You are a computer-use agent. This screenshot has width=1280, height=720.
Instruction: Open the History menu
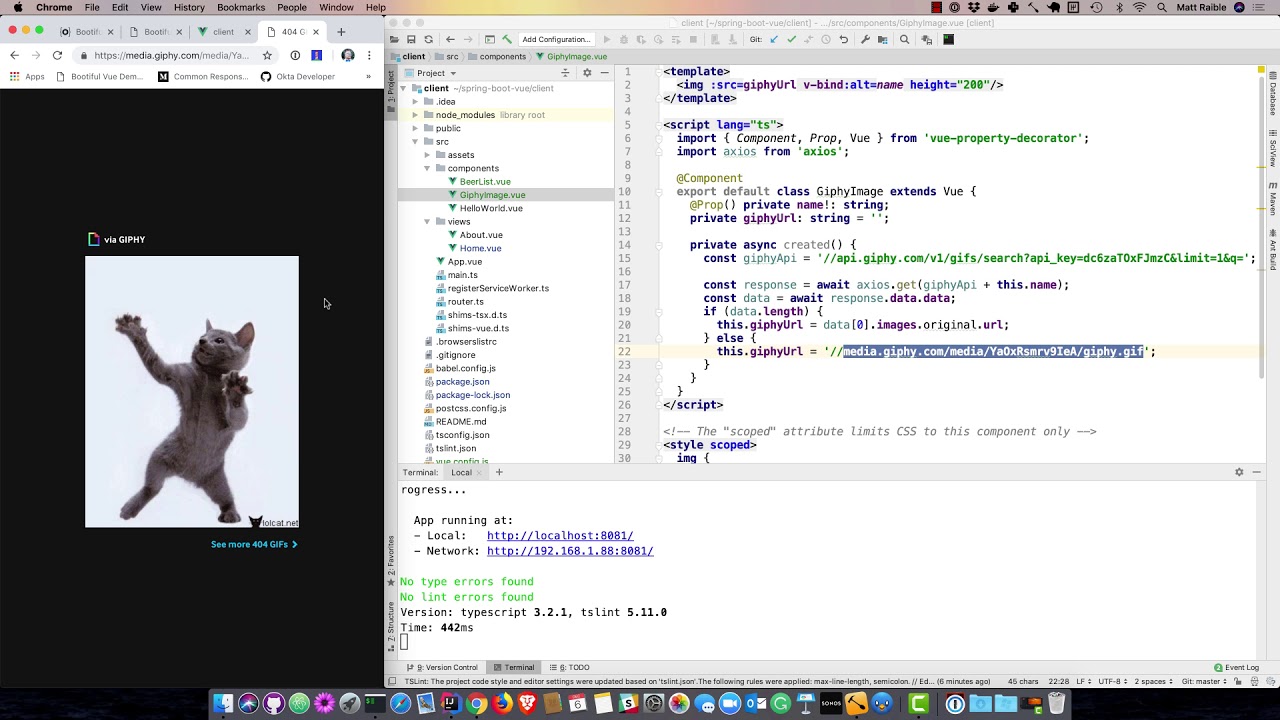(x=189, y=7)
